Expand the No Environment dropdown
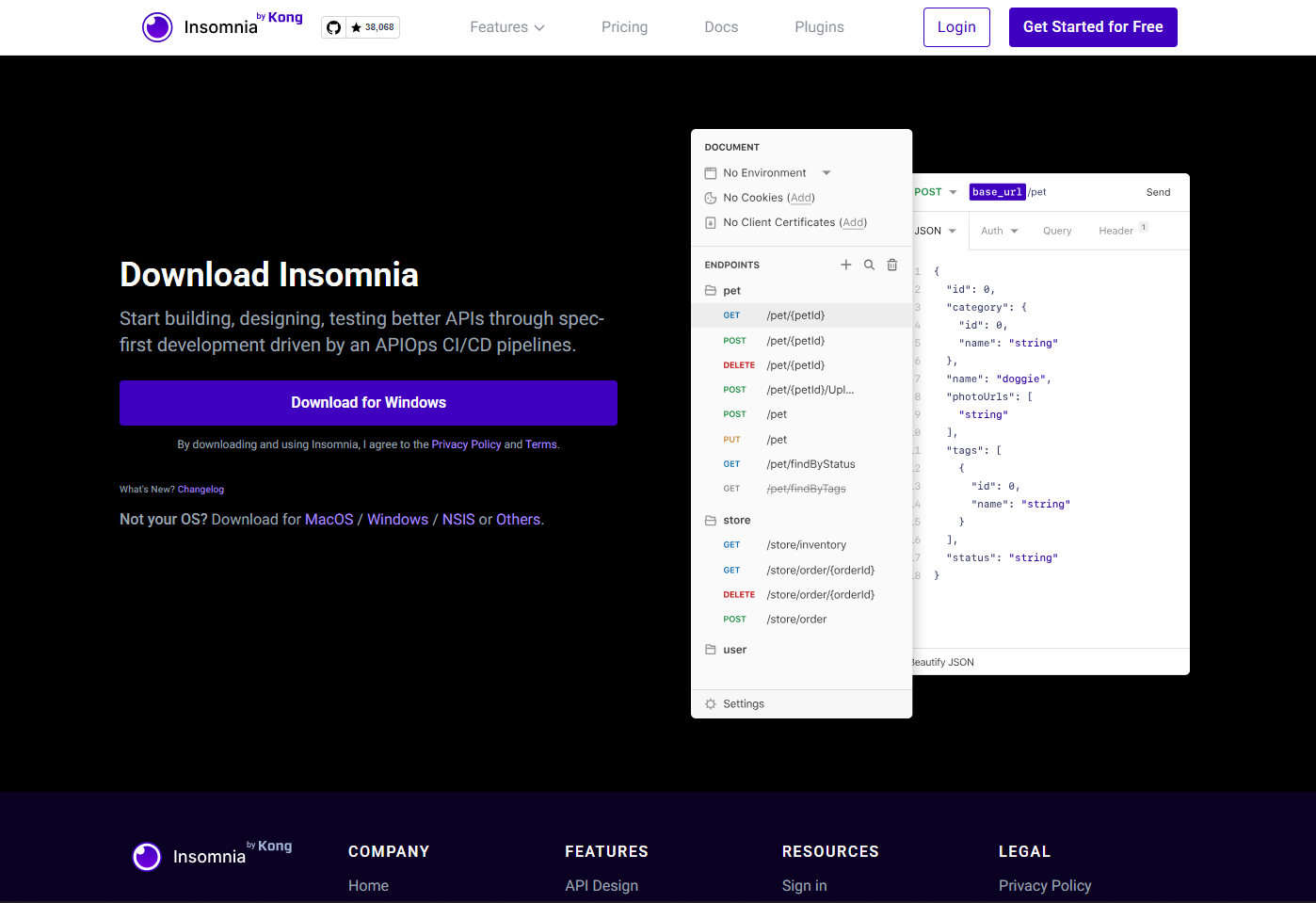The height and width of the screenshot is (903, 1316). (825, 172)
